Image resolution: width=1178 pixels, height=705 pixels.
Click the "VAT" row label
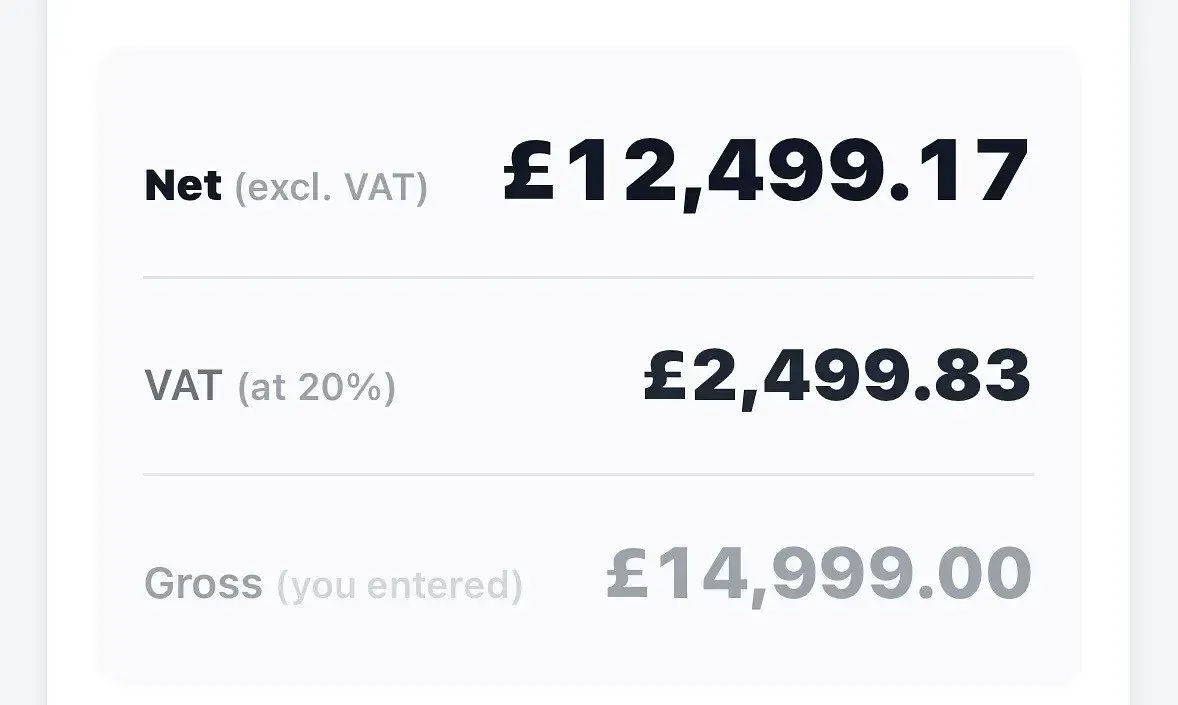click(183, 386)
